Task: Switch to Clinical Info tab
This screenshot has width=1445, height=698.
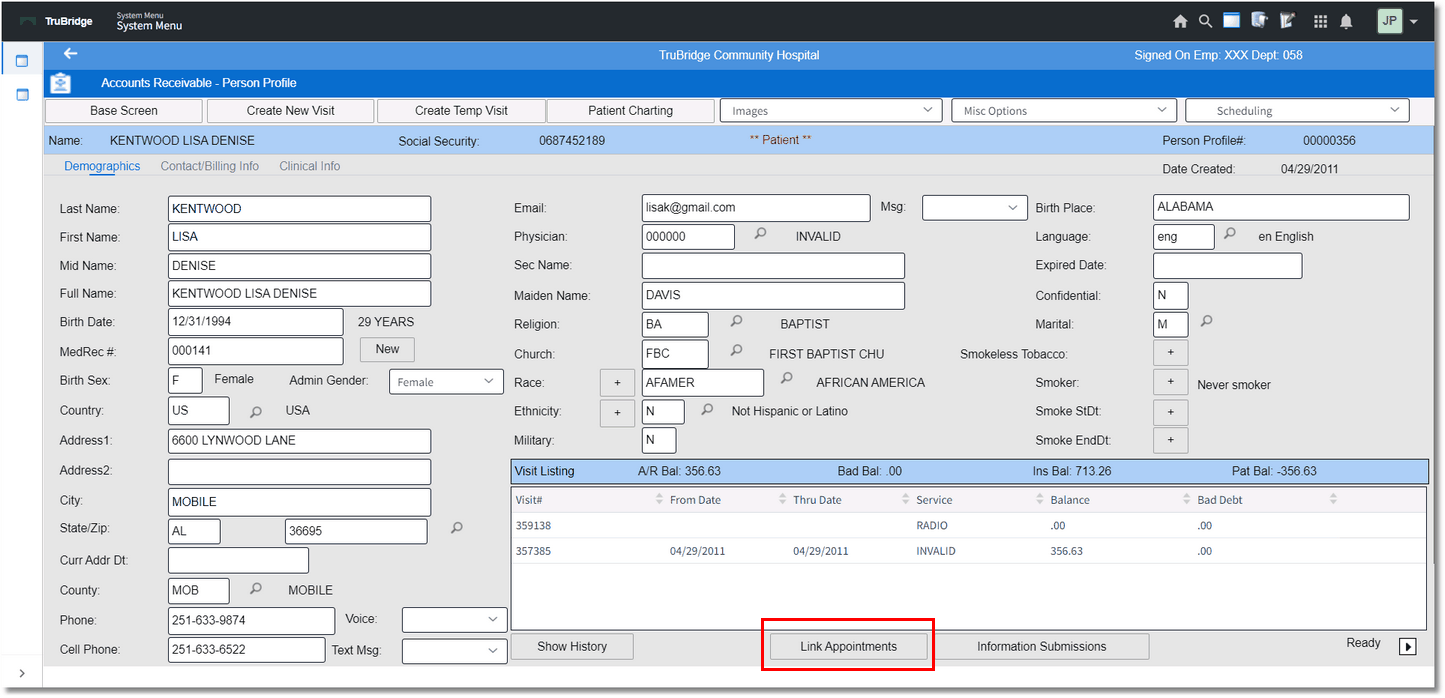Action: (x=310, y=166)
